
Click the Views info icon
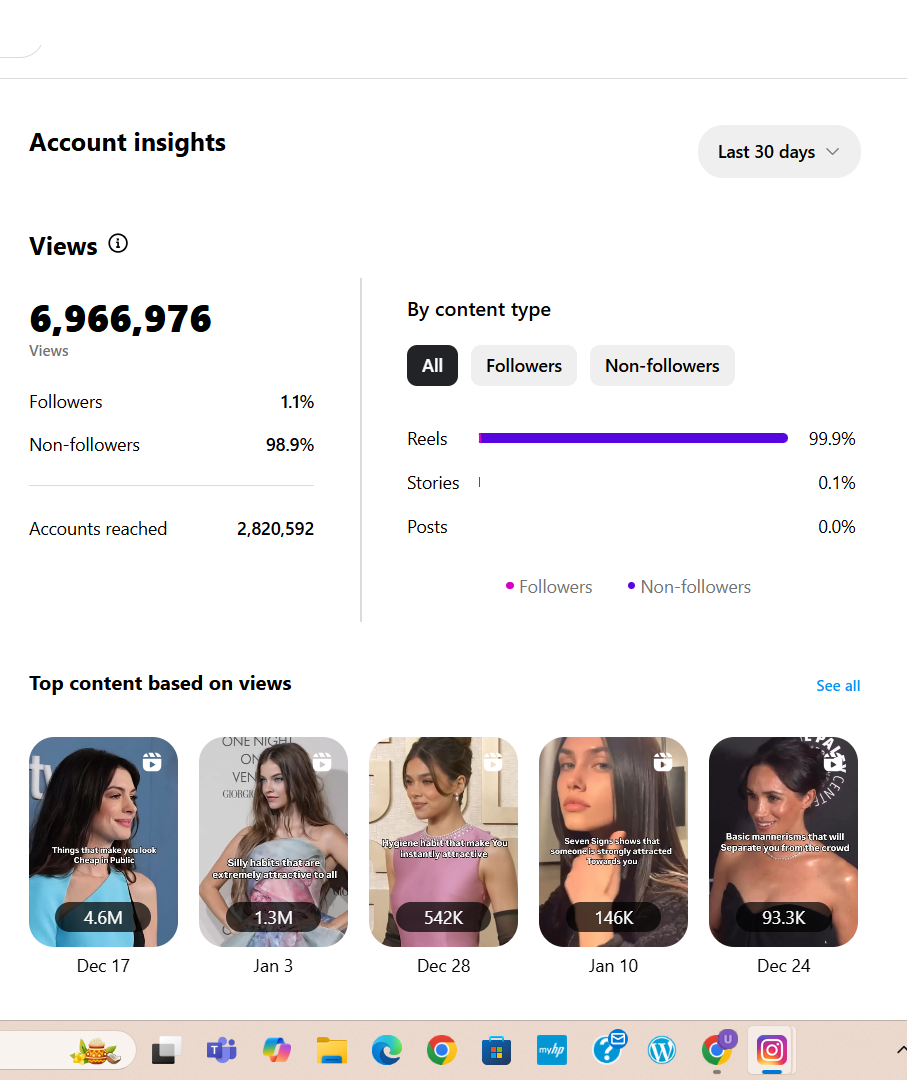pos(118,244)
